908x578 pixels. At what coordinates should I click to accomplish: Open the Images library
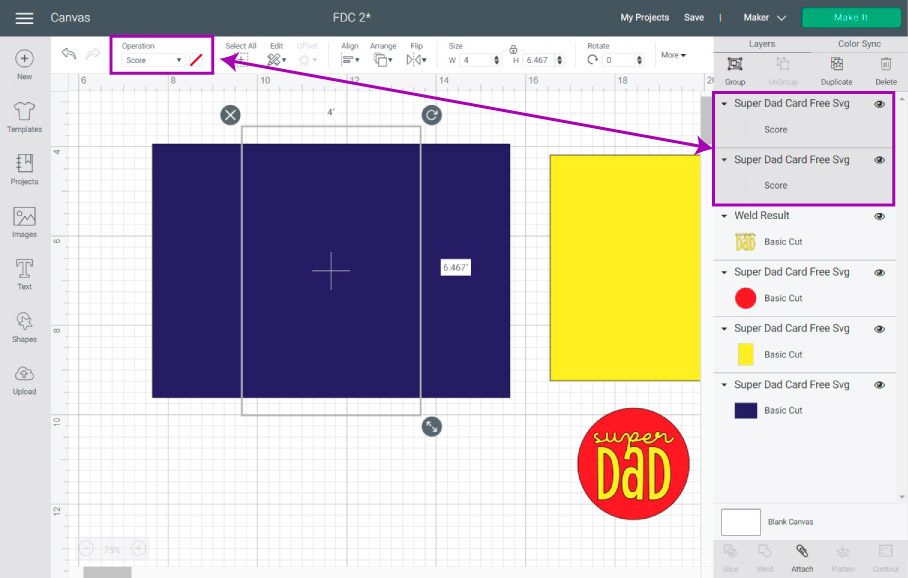24,222
